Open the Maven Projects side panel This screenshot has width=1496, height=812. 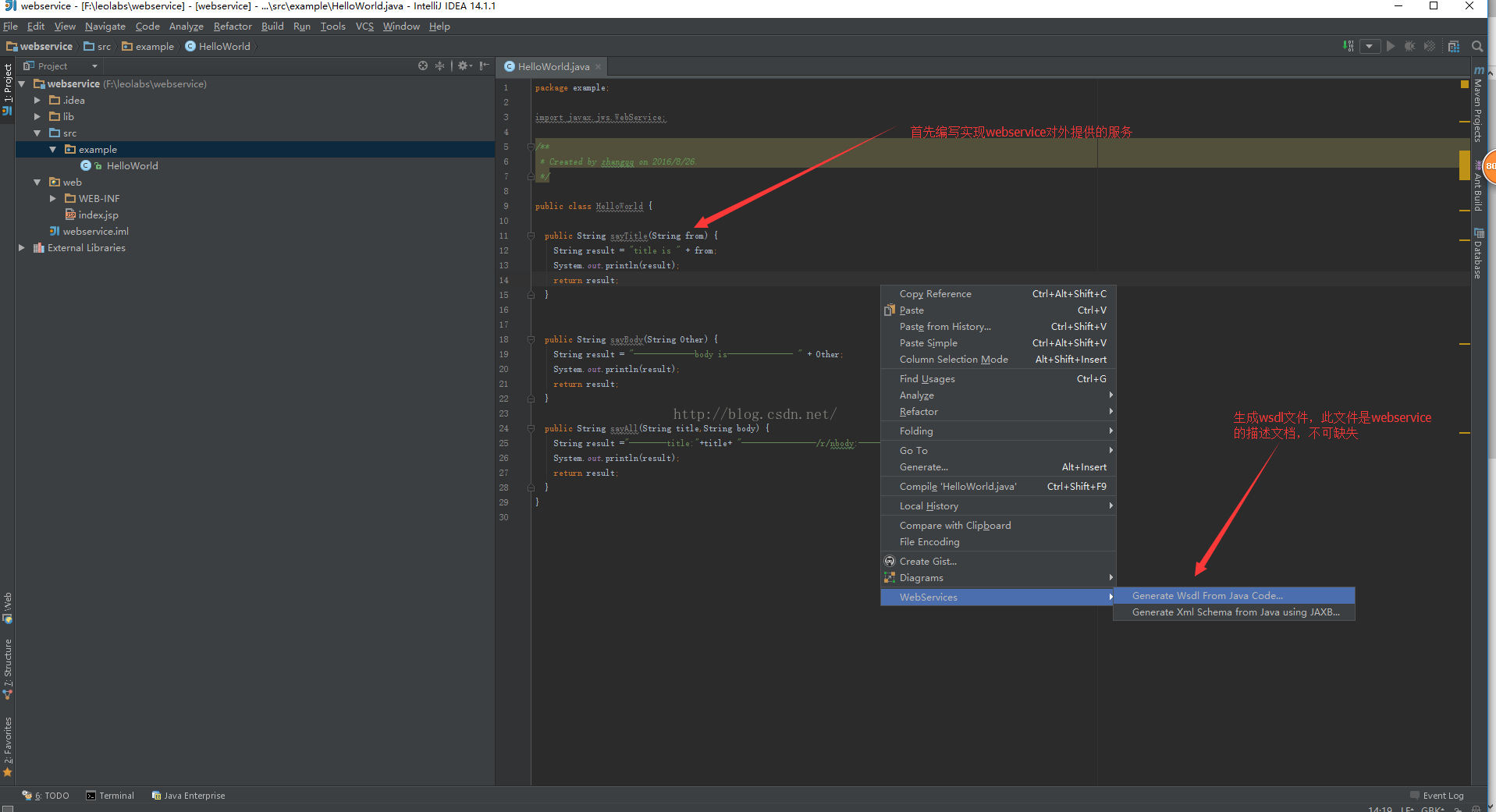click(1478, 105)
